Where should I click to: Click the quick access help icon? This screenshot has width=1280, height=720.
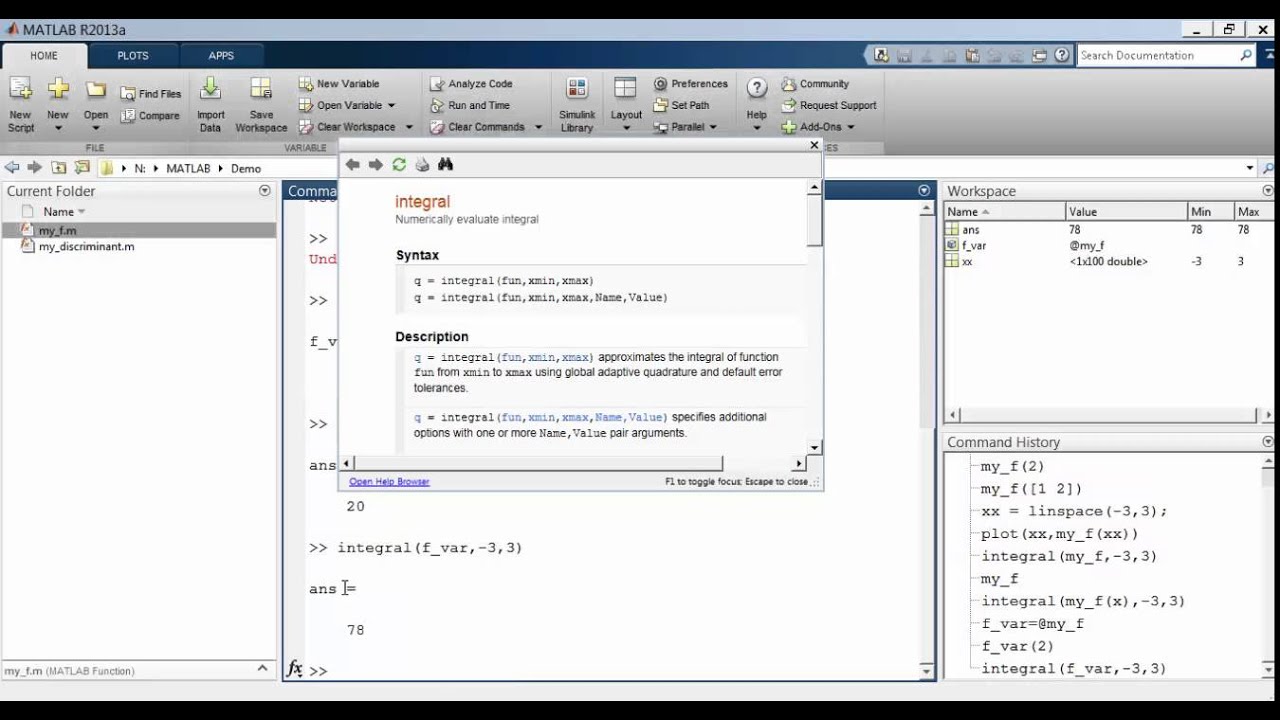coord(1062,55)
